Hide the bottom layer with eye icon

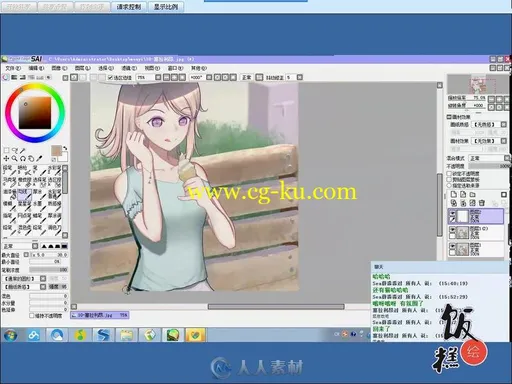(452, 246)
